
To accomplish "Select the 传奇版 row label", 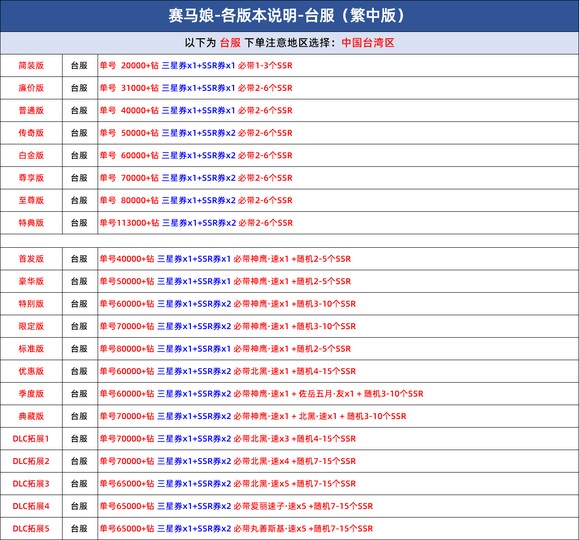I will [x=31, y=133].
